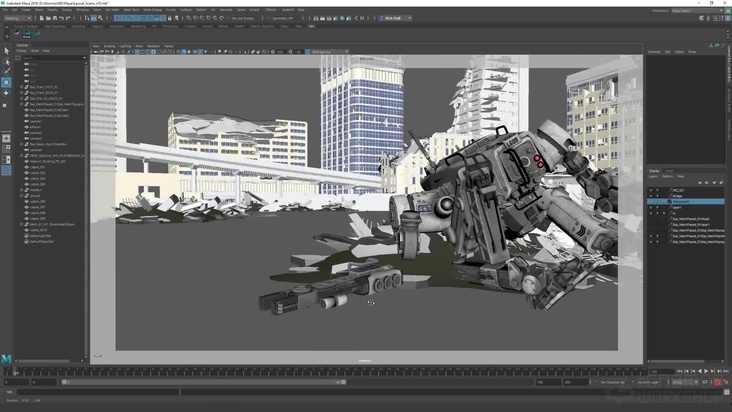Toggle the V visibility box of the bottom layer
The height and width of the screenshot is (412, 732).
click(x=651, y=242)
